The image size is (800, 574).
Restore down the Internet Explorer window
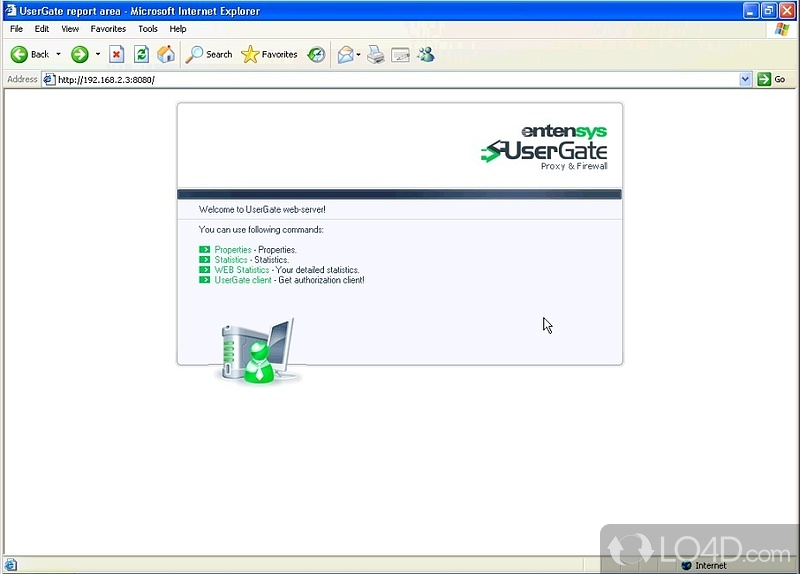coord(769,11)
